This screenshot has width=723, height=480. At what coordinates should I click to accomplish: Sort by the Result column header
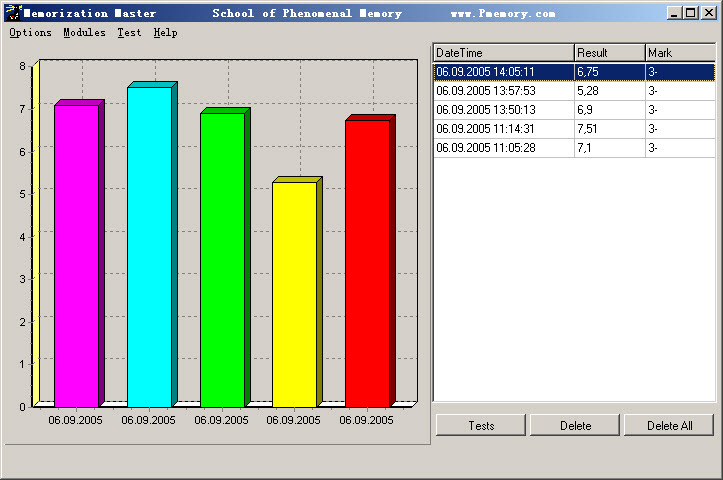point(610,53)
